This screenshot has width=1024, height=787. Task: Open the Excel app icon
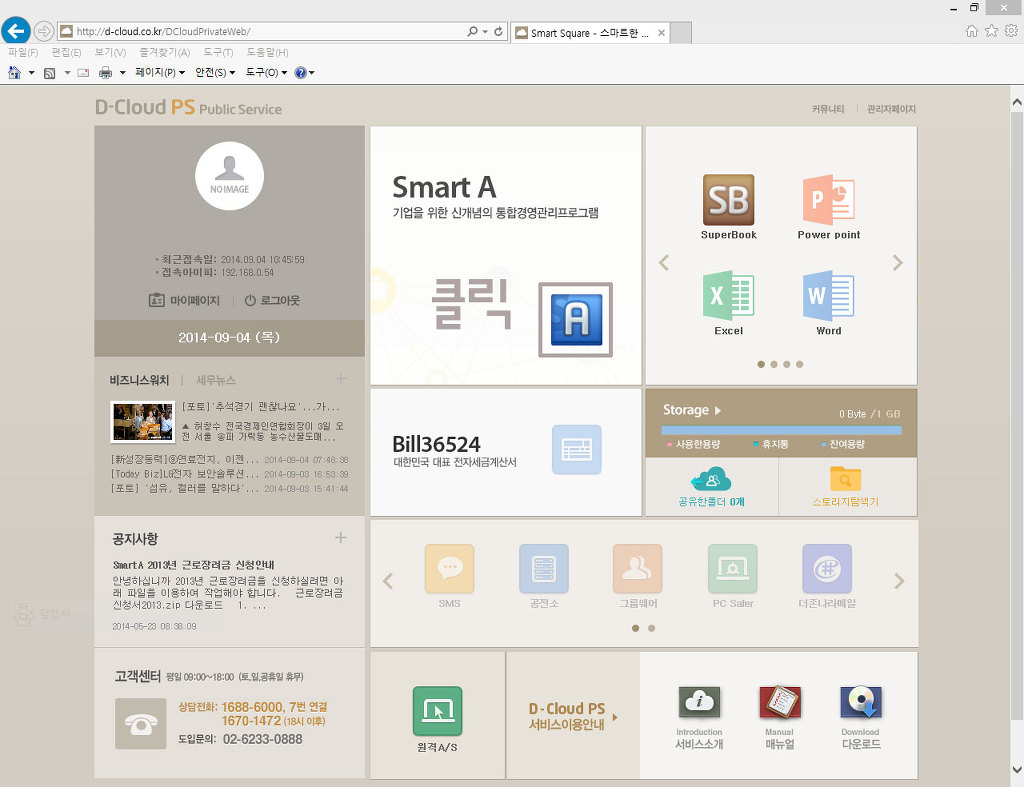728,296
